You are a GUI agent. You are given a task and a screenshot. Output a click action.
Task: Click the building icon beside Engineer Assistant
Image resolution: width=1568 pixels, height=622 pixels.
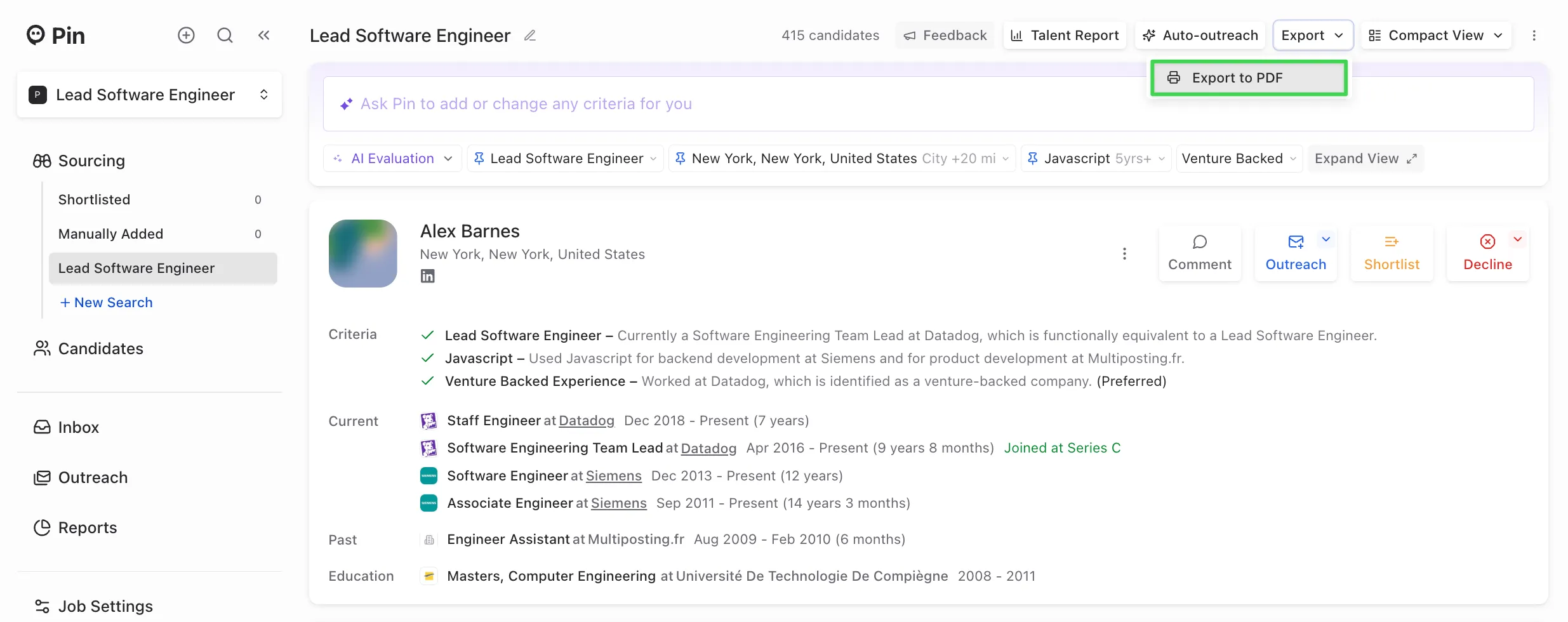tap(429, 539)
